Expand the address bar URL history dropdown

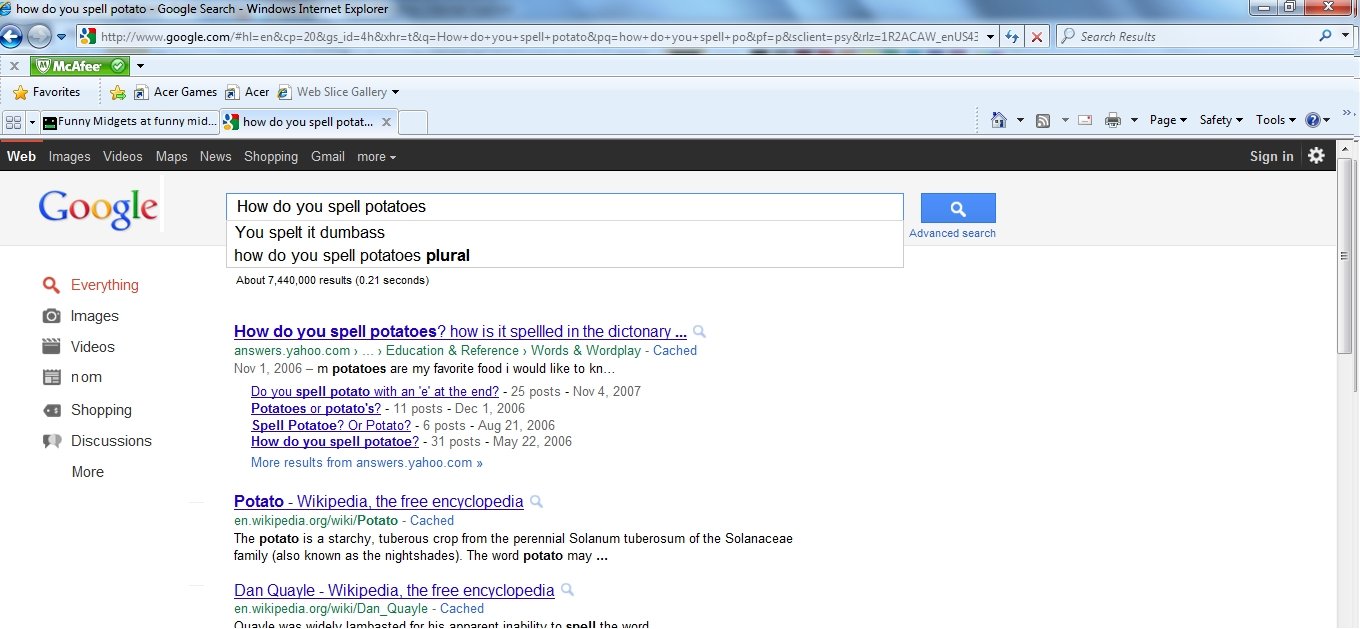(x=990, y=37)
